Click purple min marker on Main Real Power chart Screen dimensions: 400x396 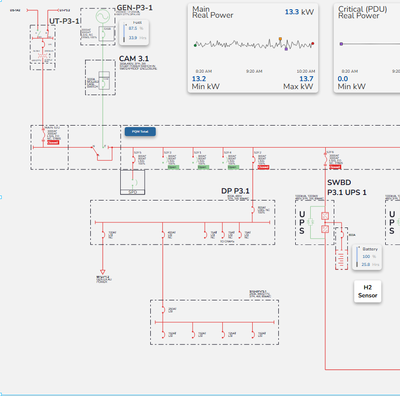click(x=286, y=49)
